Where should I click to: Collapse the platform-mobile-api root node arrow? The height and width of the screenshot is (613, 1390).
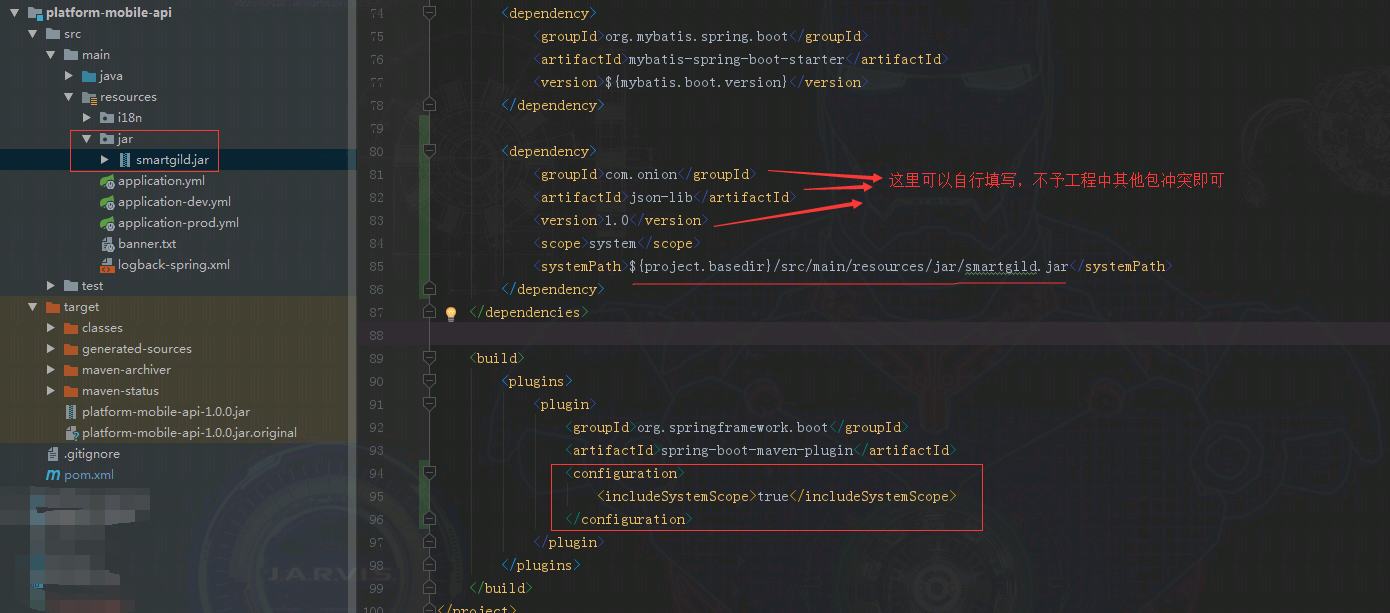tap(15, 13)
